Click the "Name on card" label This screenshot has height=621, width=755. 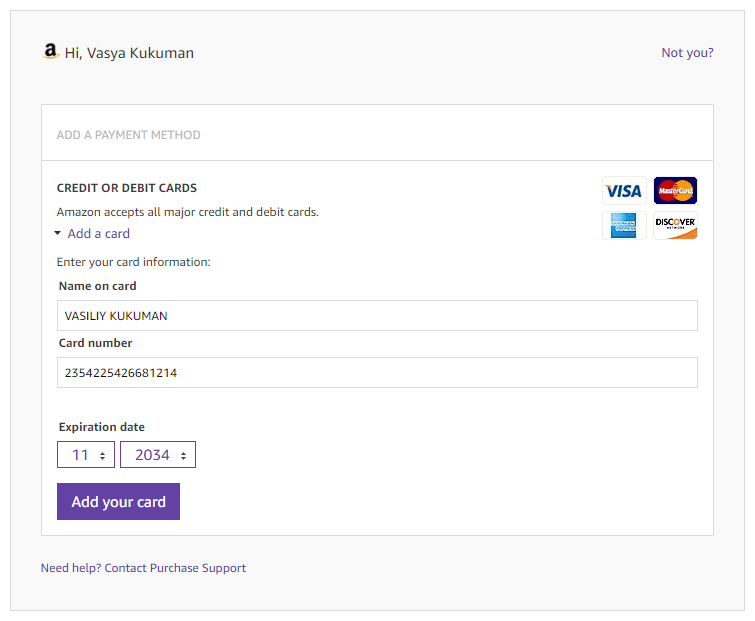97,286
